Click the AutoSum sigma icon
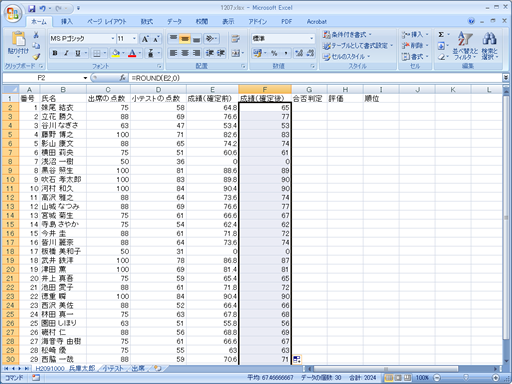The height and width of the screenshot is (384, 512). (441, 34)
